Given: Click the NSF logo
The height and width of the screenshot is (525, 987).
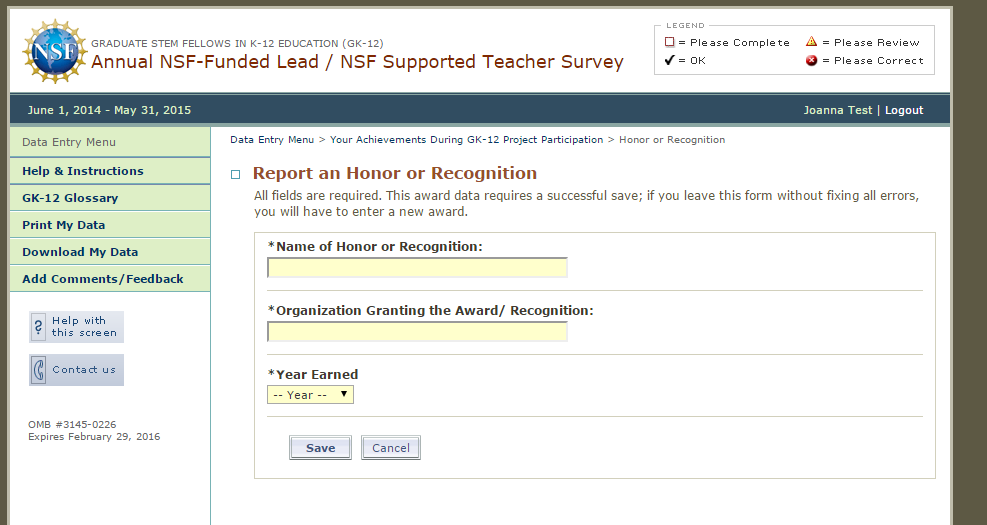Looking at the screenshot, I should tap(54, 52).
